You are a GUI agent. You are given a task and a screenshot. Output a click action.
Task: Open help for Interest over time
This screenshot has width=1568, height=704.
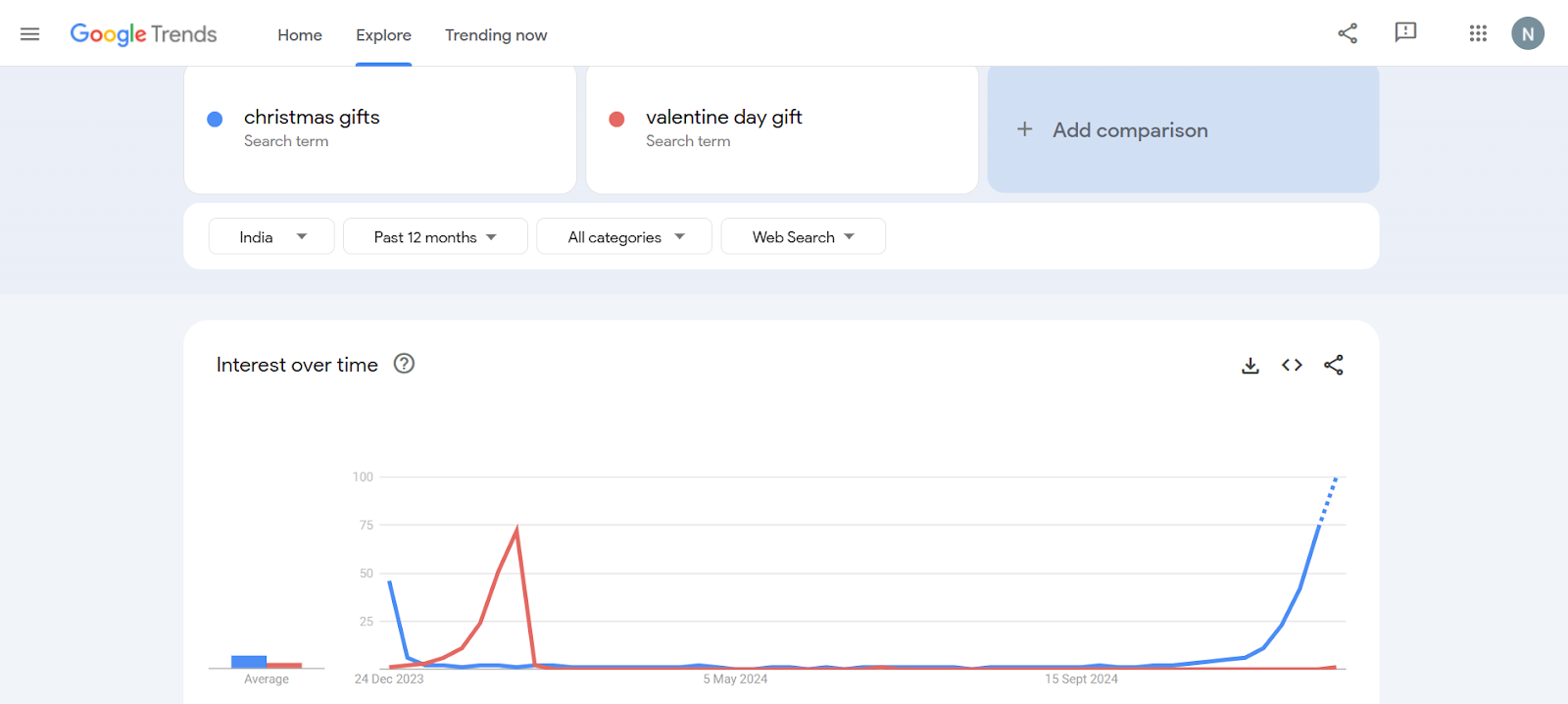[x=404, y=364]
